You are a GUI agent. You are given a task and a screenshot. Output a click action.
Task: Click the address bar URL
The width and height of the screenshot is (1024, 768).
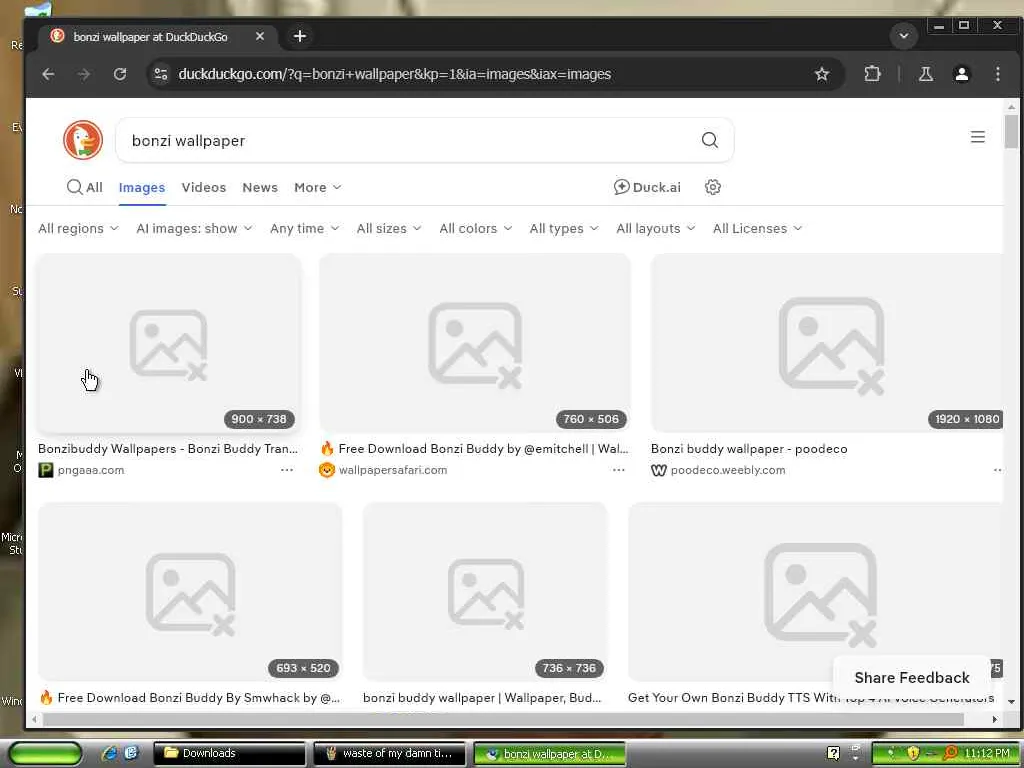point(394,74)
